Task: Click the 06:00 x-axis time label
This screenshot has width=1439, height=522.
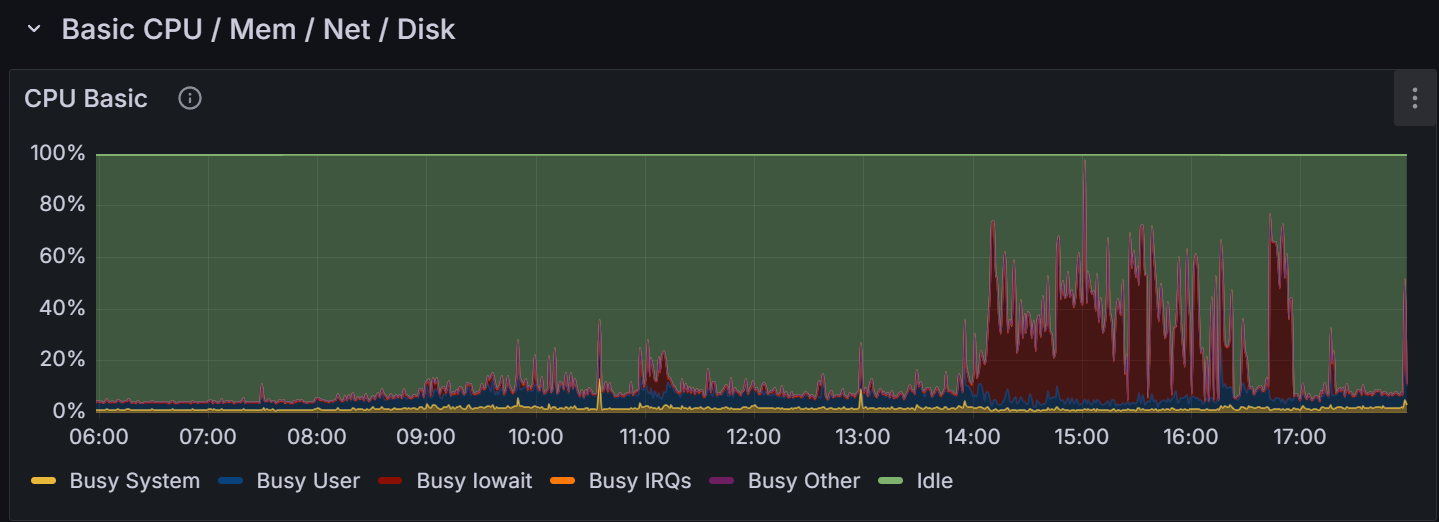Action: coord(98,437)
